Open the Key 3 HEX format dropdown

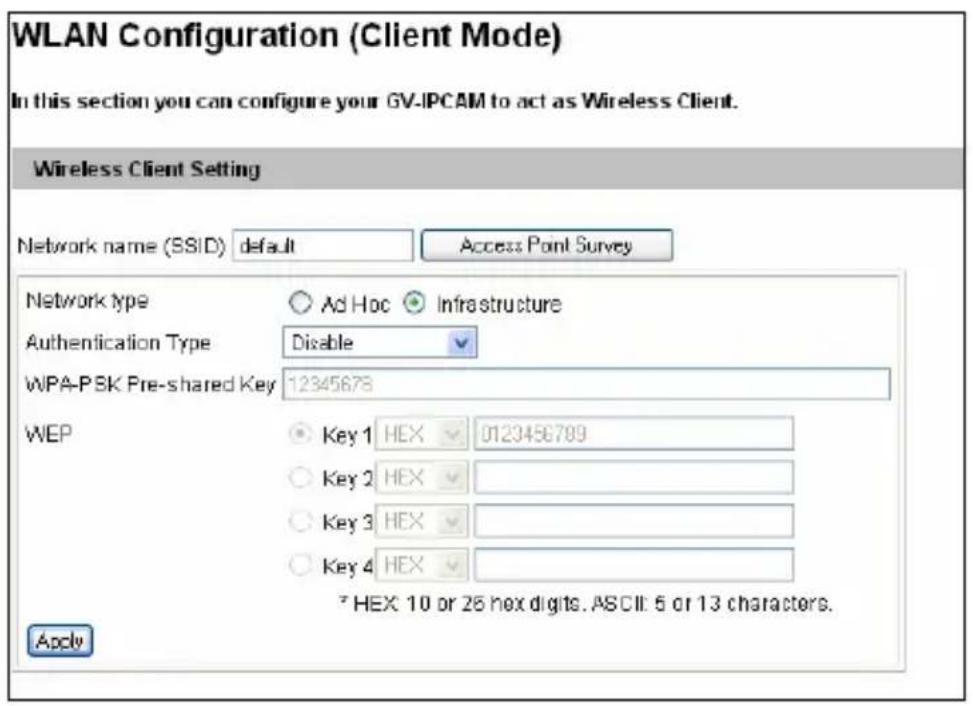point(422,521)
